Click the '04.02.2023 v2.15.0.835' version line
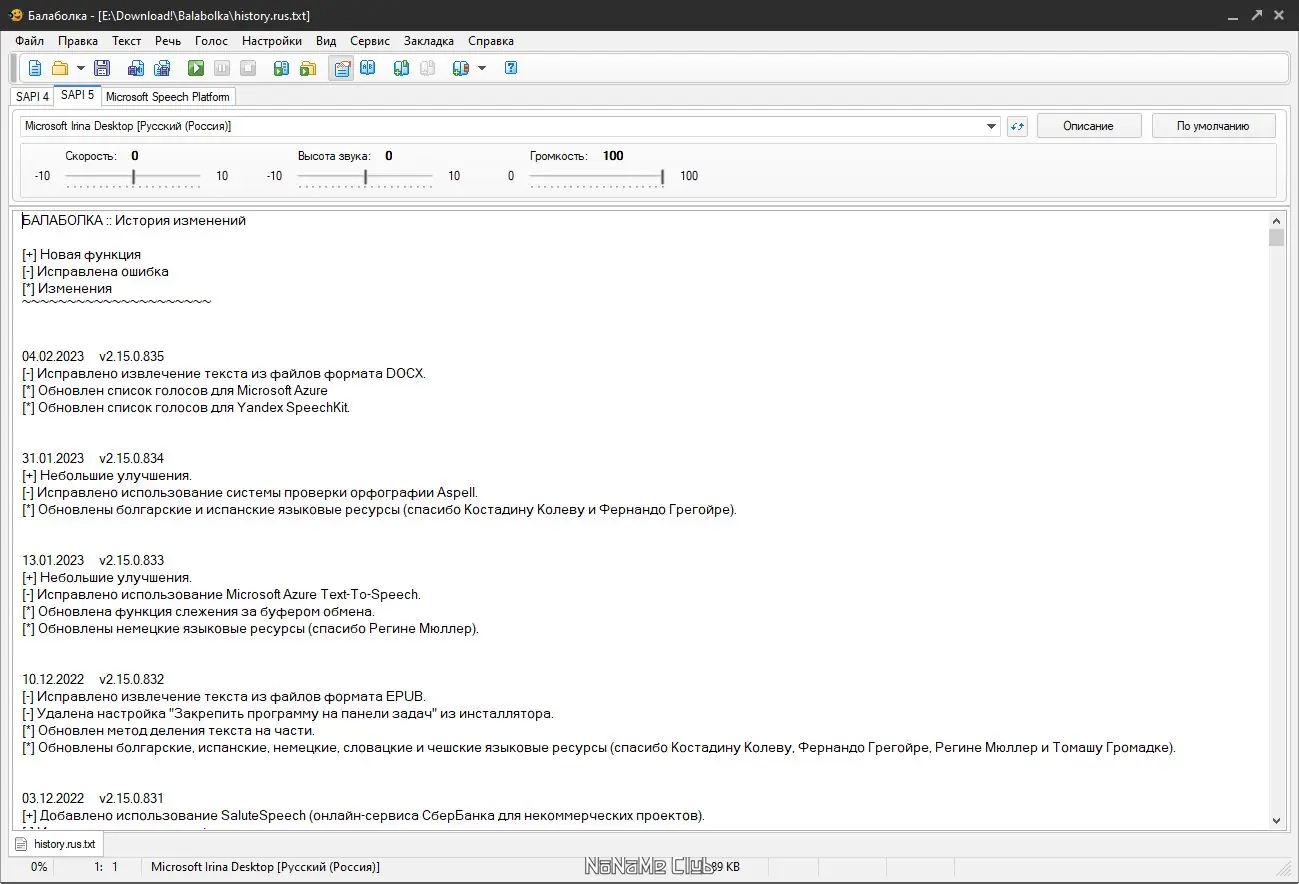 [93, 357]
